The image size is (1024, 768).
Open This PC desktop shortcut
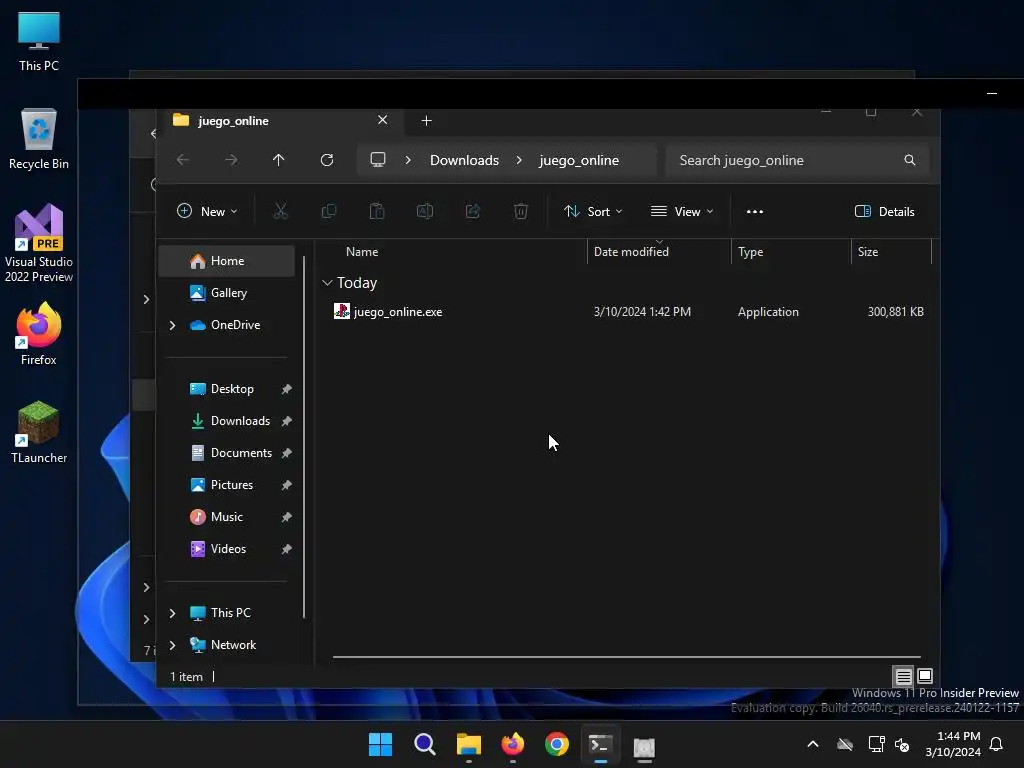pyautogui.click(x=39, y=41)
